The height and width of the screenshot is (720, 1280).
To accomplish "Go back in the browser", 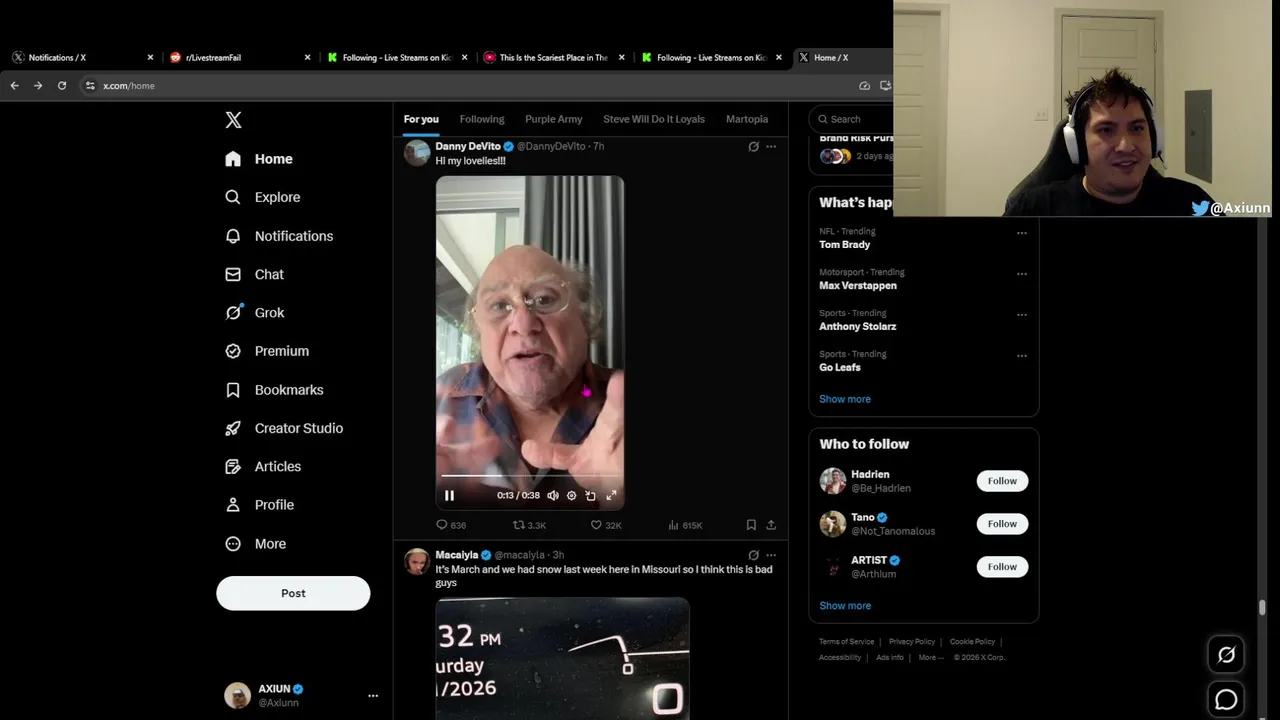I will 14,86.
